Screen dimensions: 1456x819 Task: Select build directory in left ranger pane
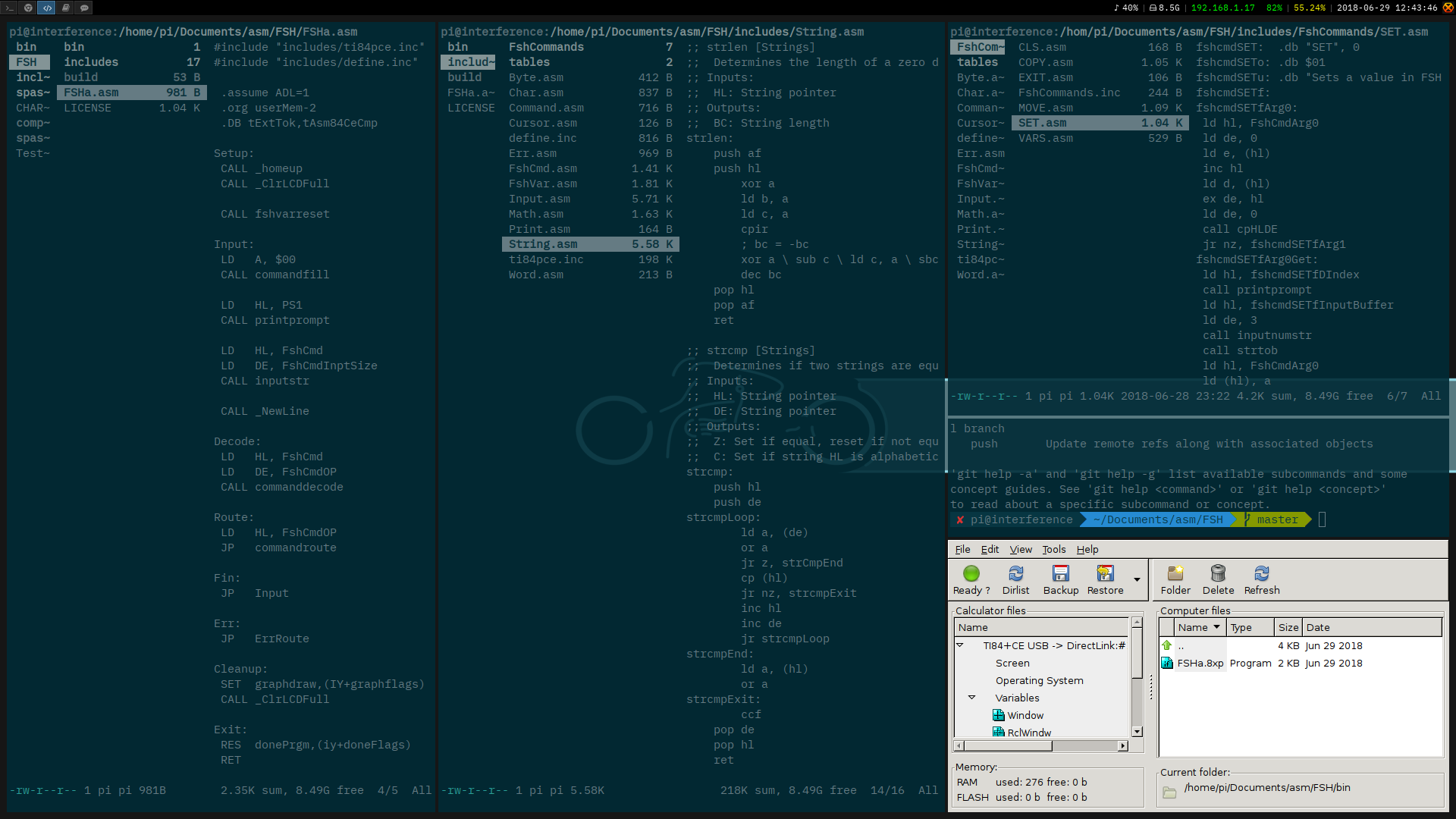[x=131, y=77]
